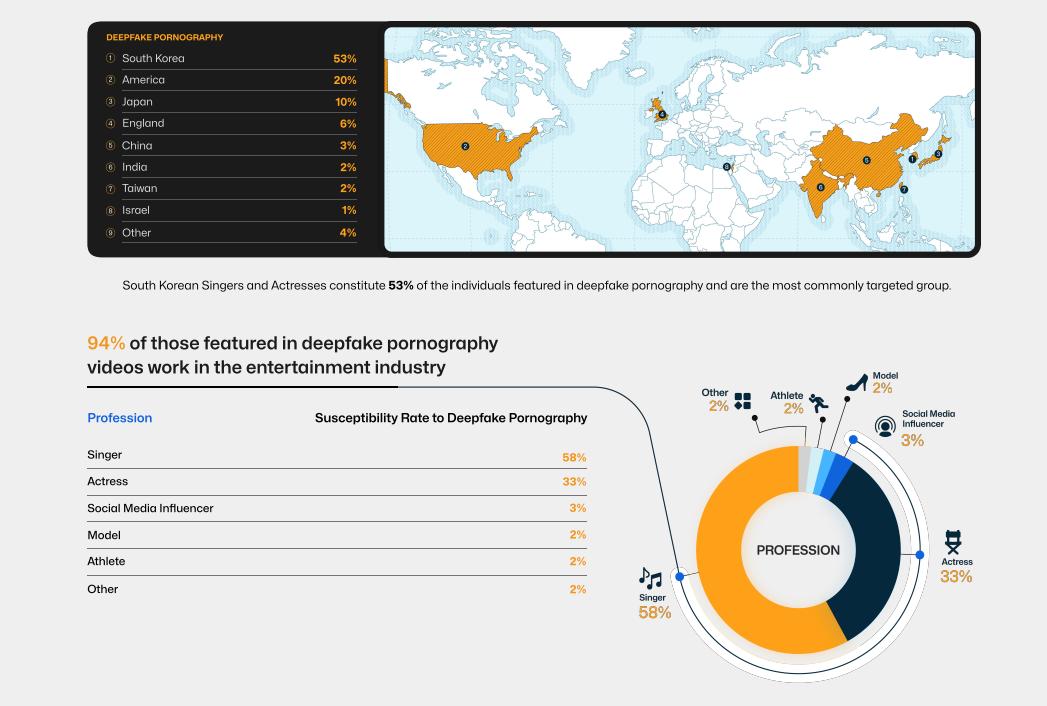Click the 3% below Social Media Influencer callout
The image size is (1047, 706).
(x=912, y=441)
